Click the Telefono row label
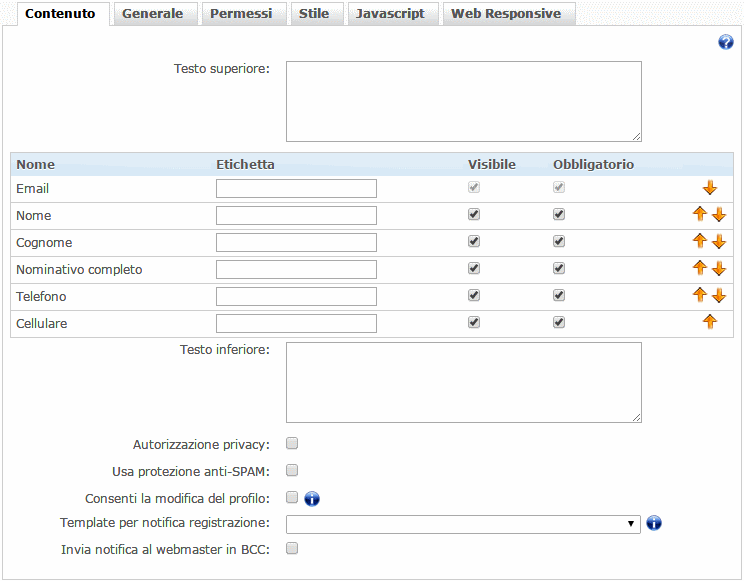The height and width of the screenshot is (581, 744). click(41, 297)
